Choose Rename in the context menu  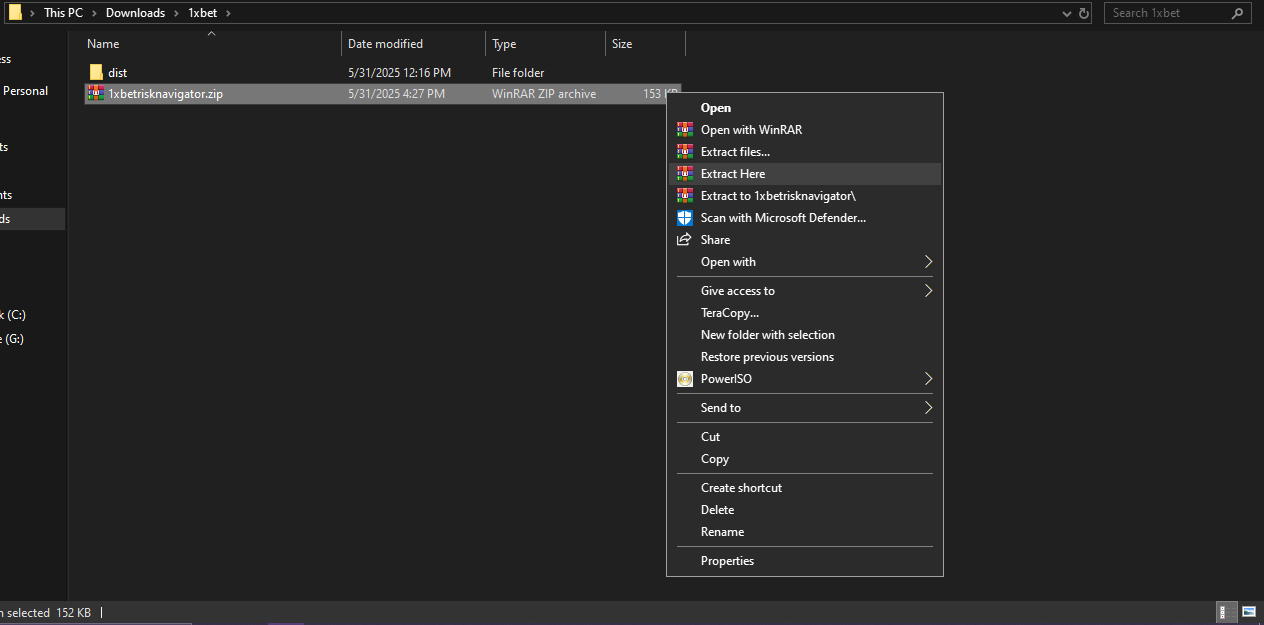[x=722, y=532]
